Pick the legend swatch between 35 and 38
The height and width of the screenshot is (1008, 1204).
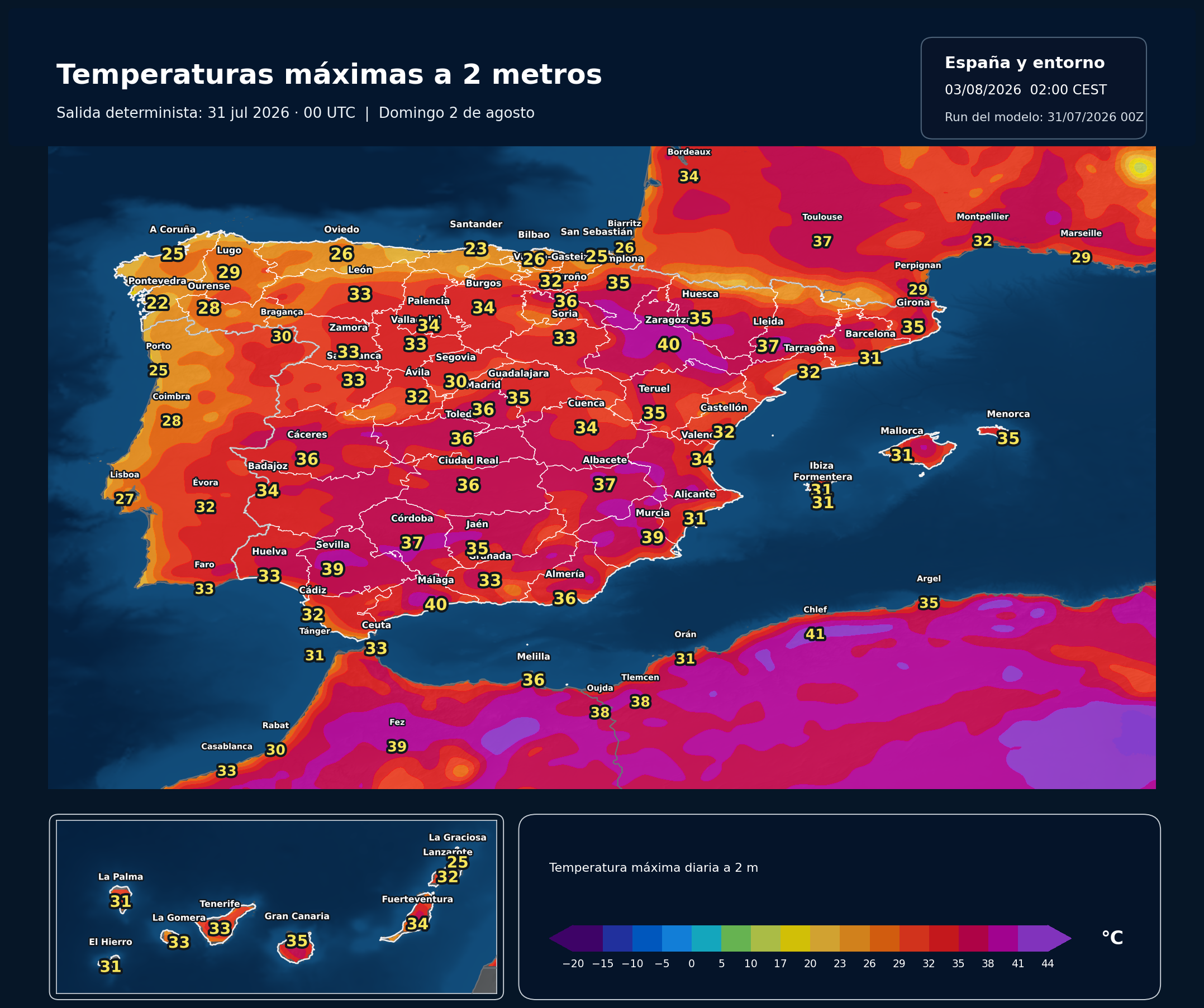[x=973, y=938]
